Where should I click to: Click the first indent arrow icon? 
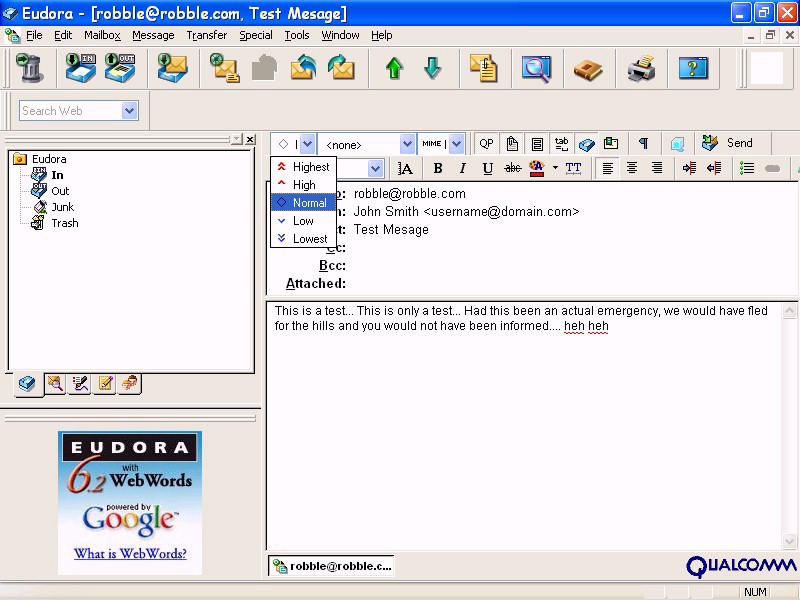689,168
